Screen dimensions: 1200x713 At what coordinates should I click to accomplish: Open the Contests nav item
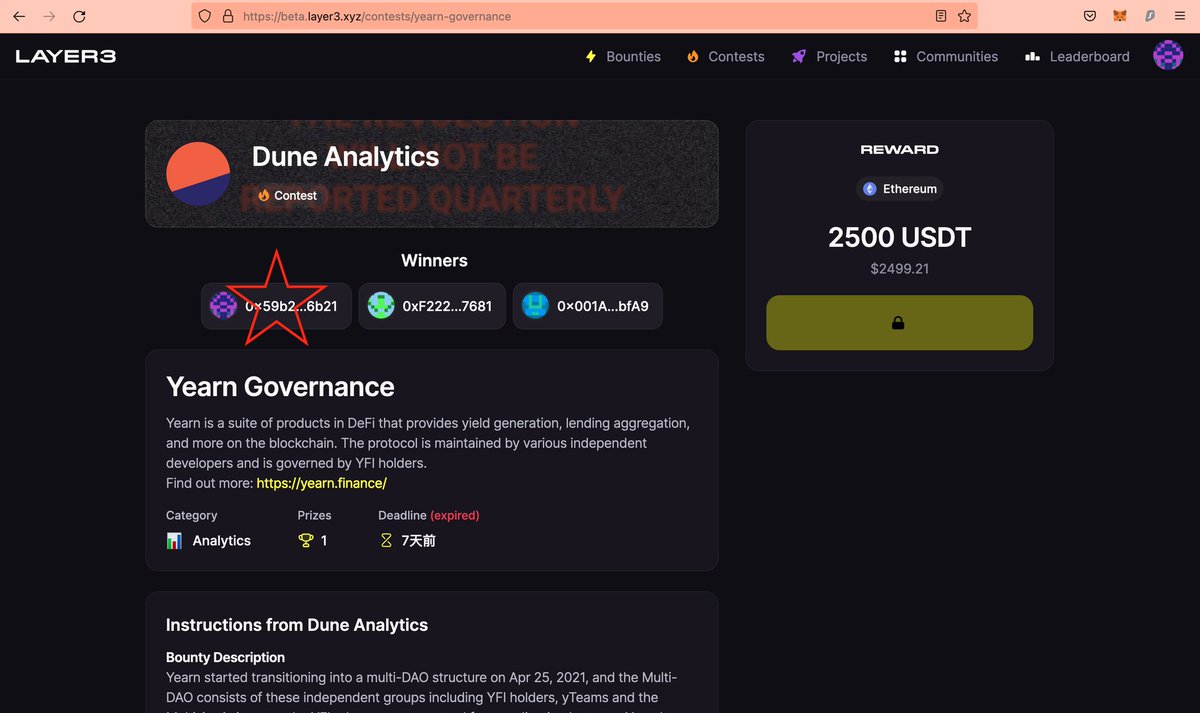pyautogui.click(x=726, y=56)
